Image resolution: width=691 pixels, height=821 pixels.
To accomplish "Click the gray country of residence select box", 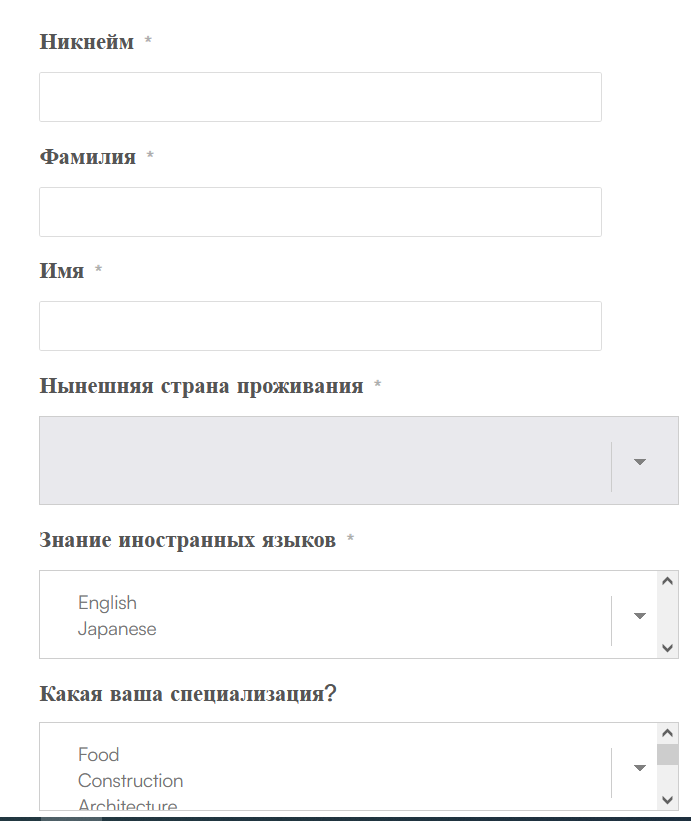I will tap(359, 460).
